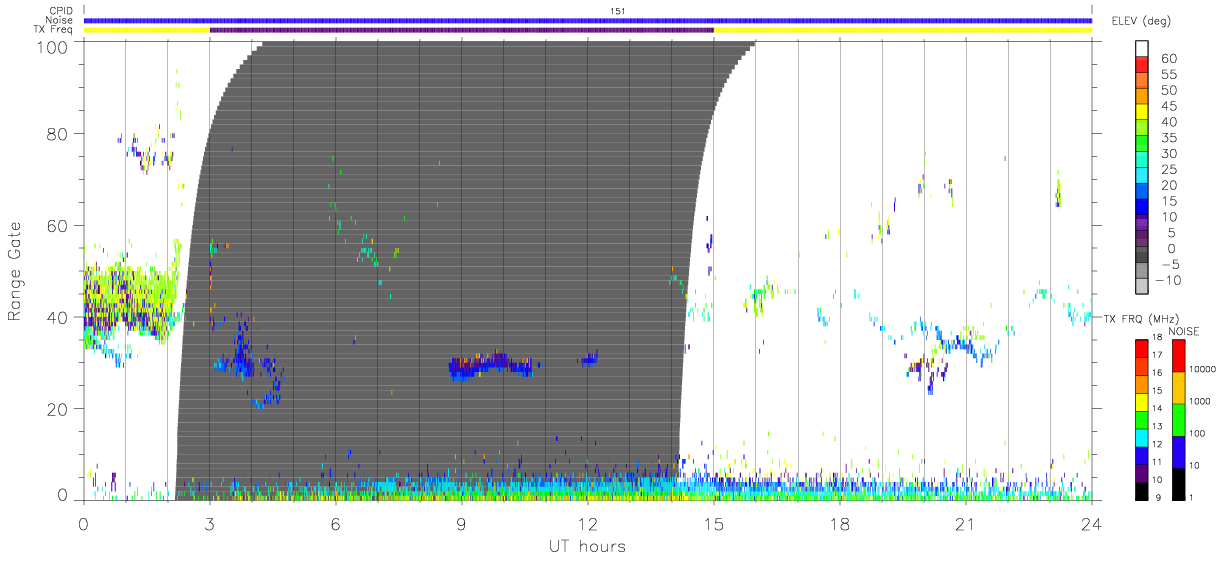Select the black bottom swatch in TX FRQ colorbar
1228x567 pixels.
1141,490
